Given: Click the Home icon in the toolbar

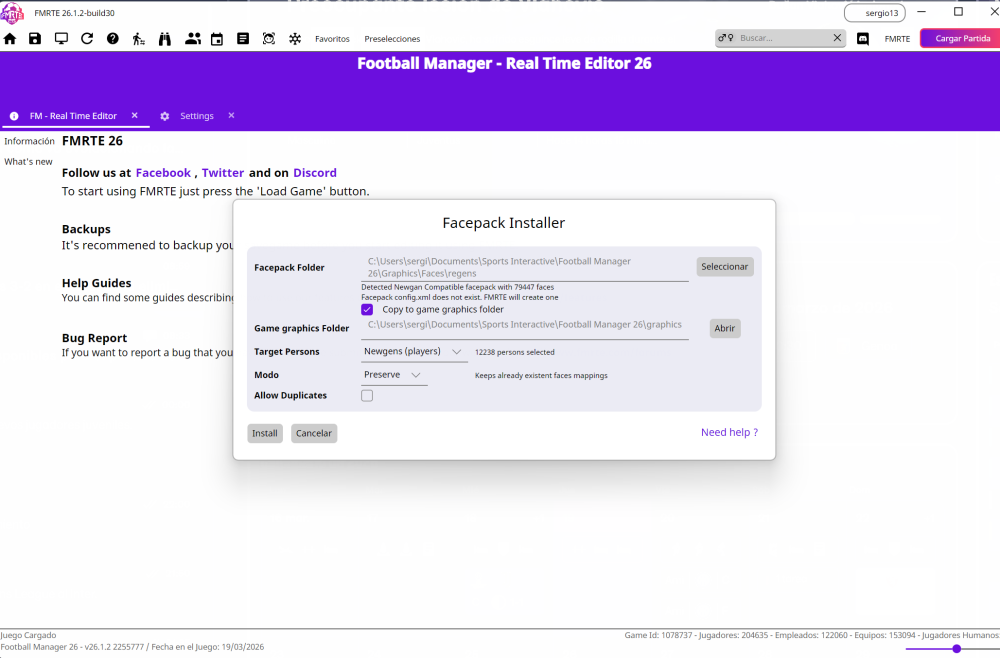Looking at the screenshot, I should (10, 39).
